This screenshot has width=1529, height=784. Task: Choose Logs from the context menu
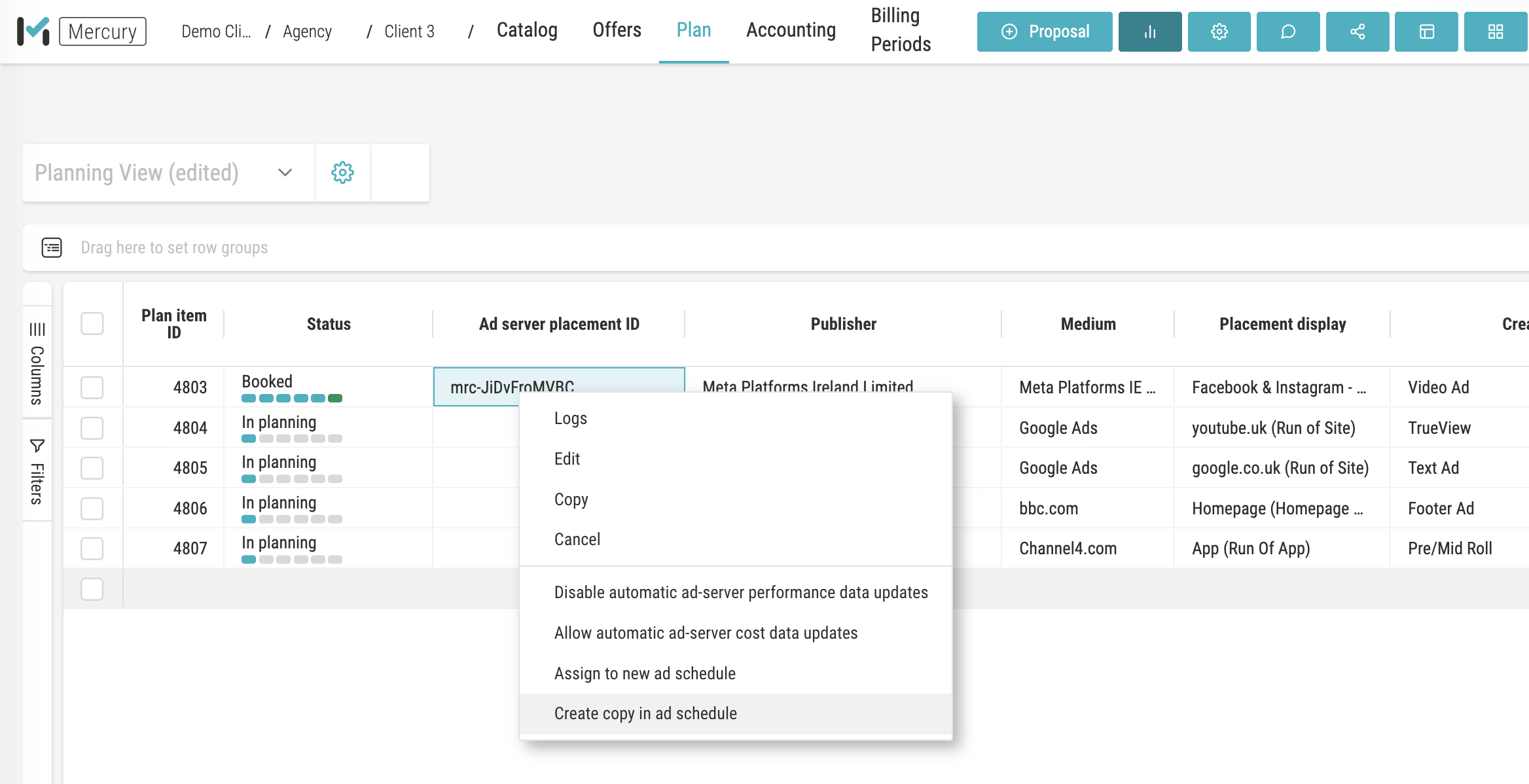[570, 418]
